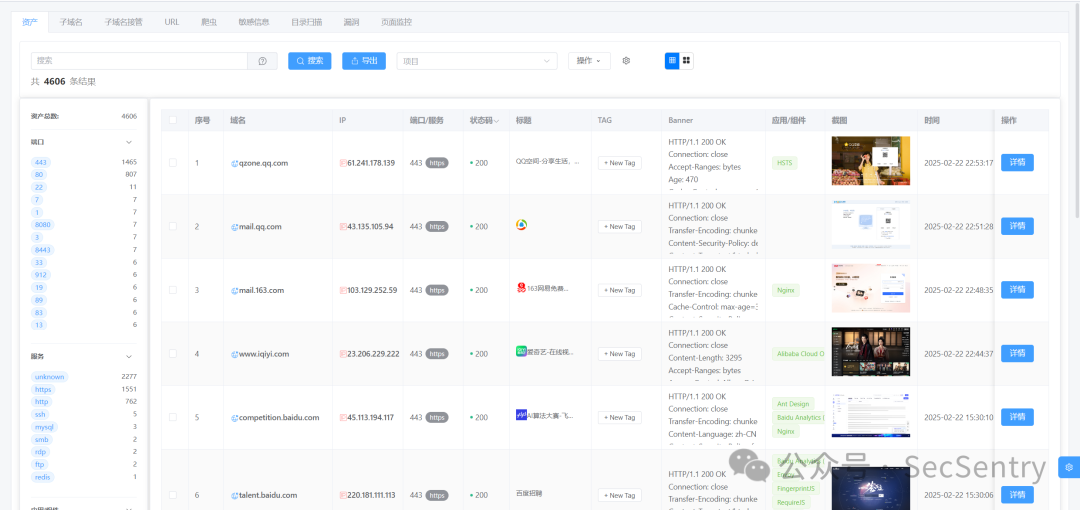The height and width of the screenshot is (510, 1080).
Task: Click the search help question-mark icon
Action: click(262, 61)
